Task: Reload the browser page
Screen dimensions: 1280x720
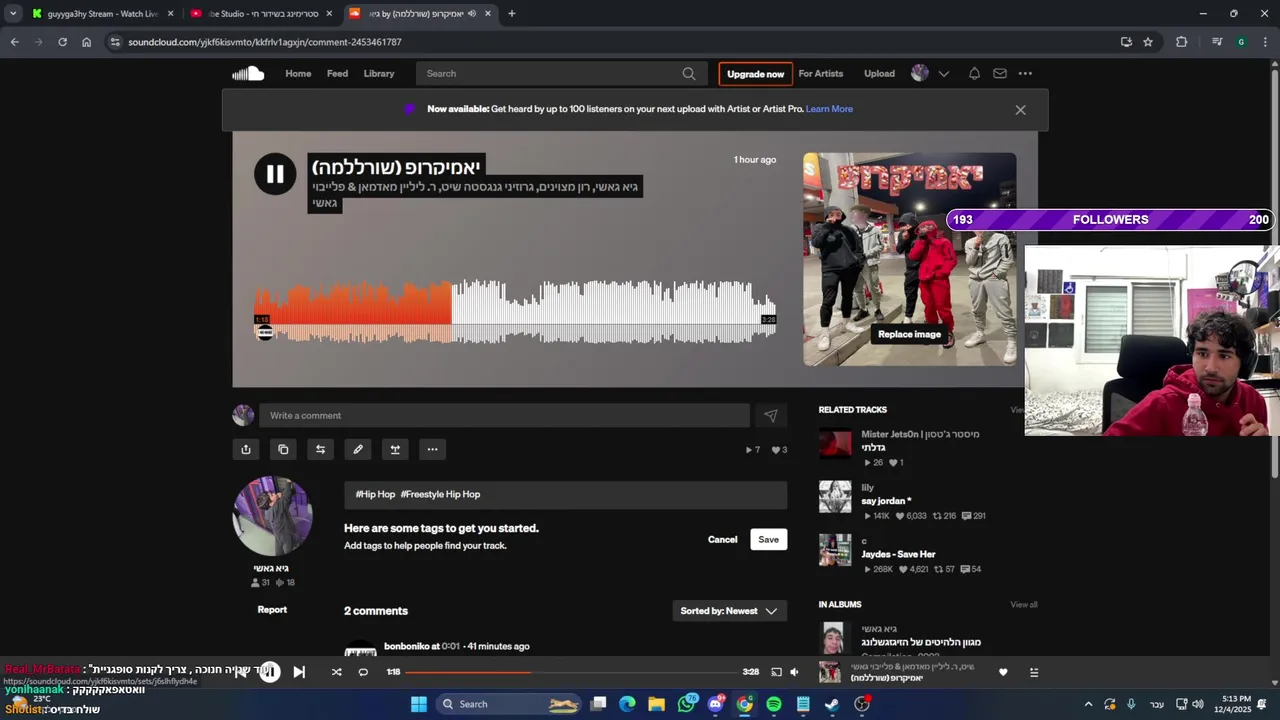Action: tap(62, 42)
